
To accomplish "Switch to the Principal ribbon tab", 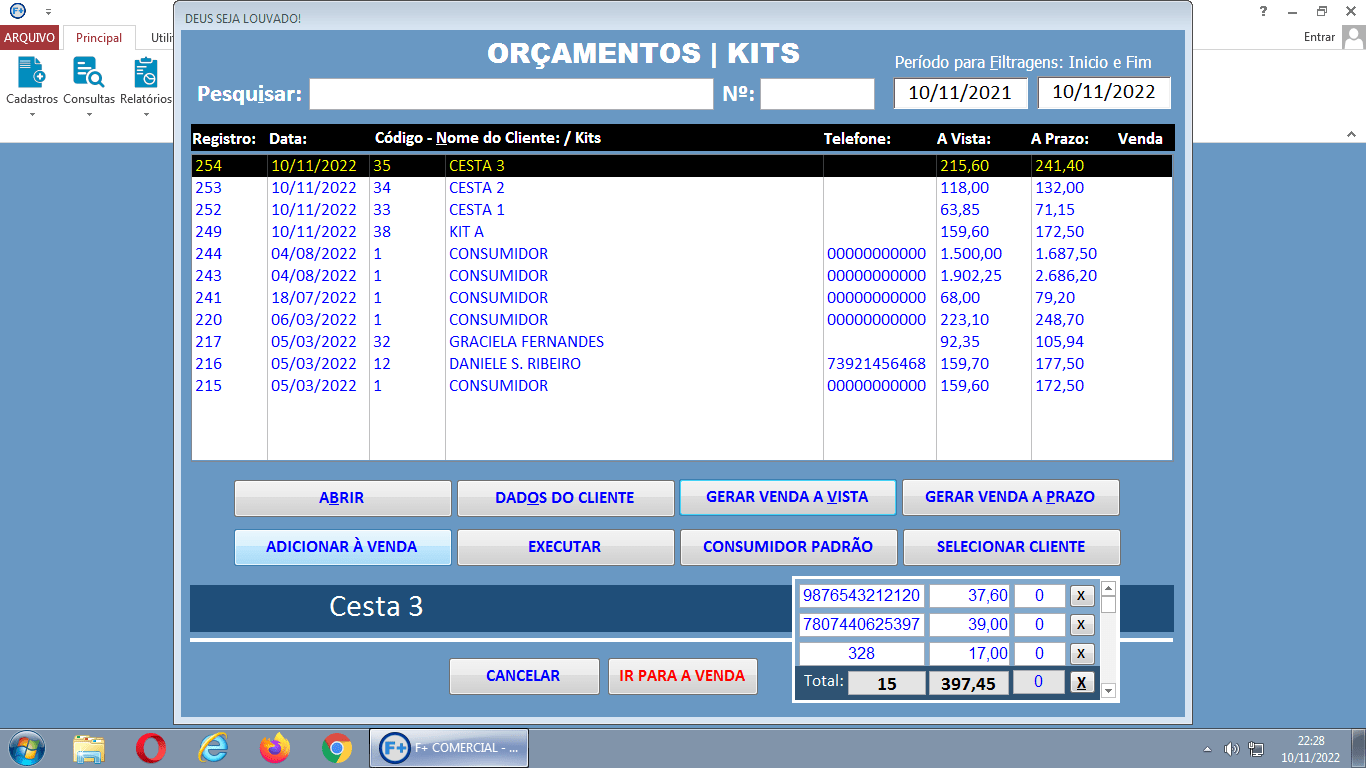I will pyautogui.click(x=99, y=38).
